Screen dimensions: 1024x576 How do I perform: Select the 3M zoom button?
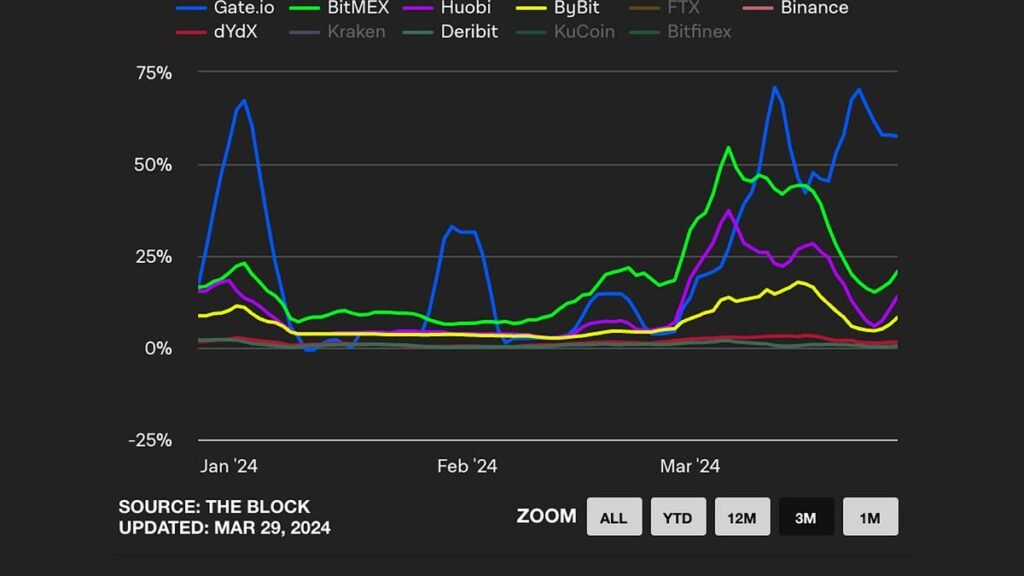(806, 517)
